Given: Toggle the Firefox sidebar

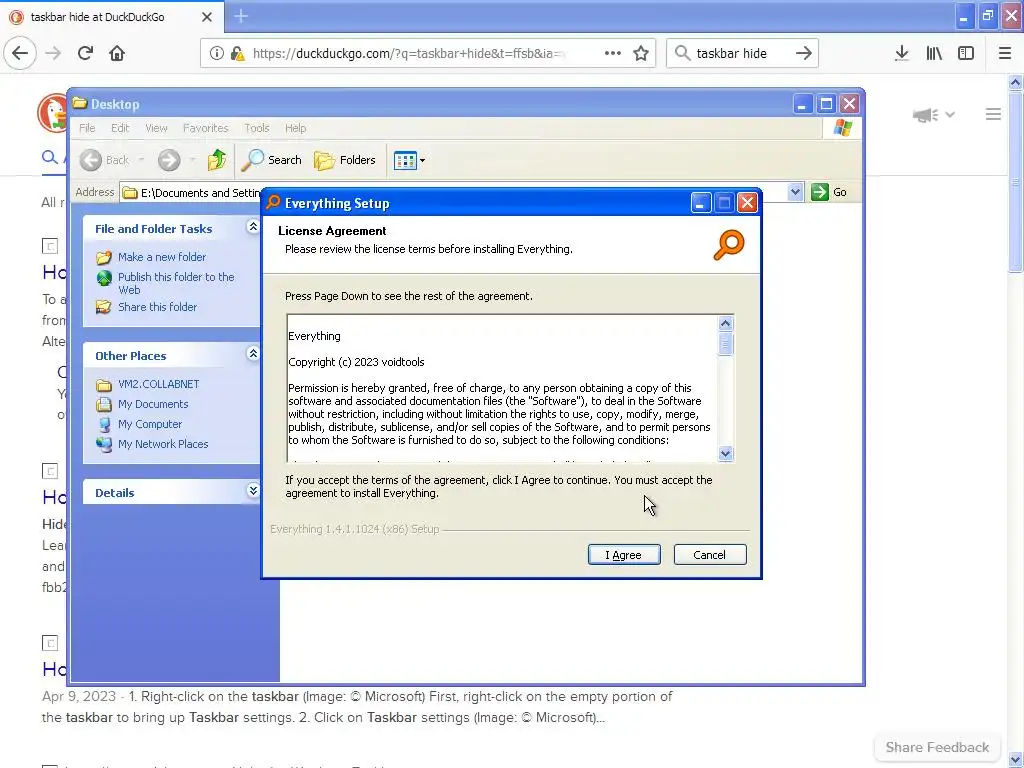Looking at the screenshot, I should 966,53.
